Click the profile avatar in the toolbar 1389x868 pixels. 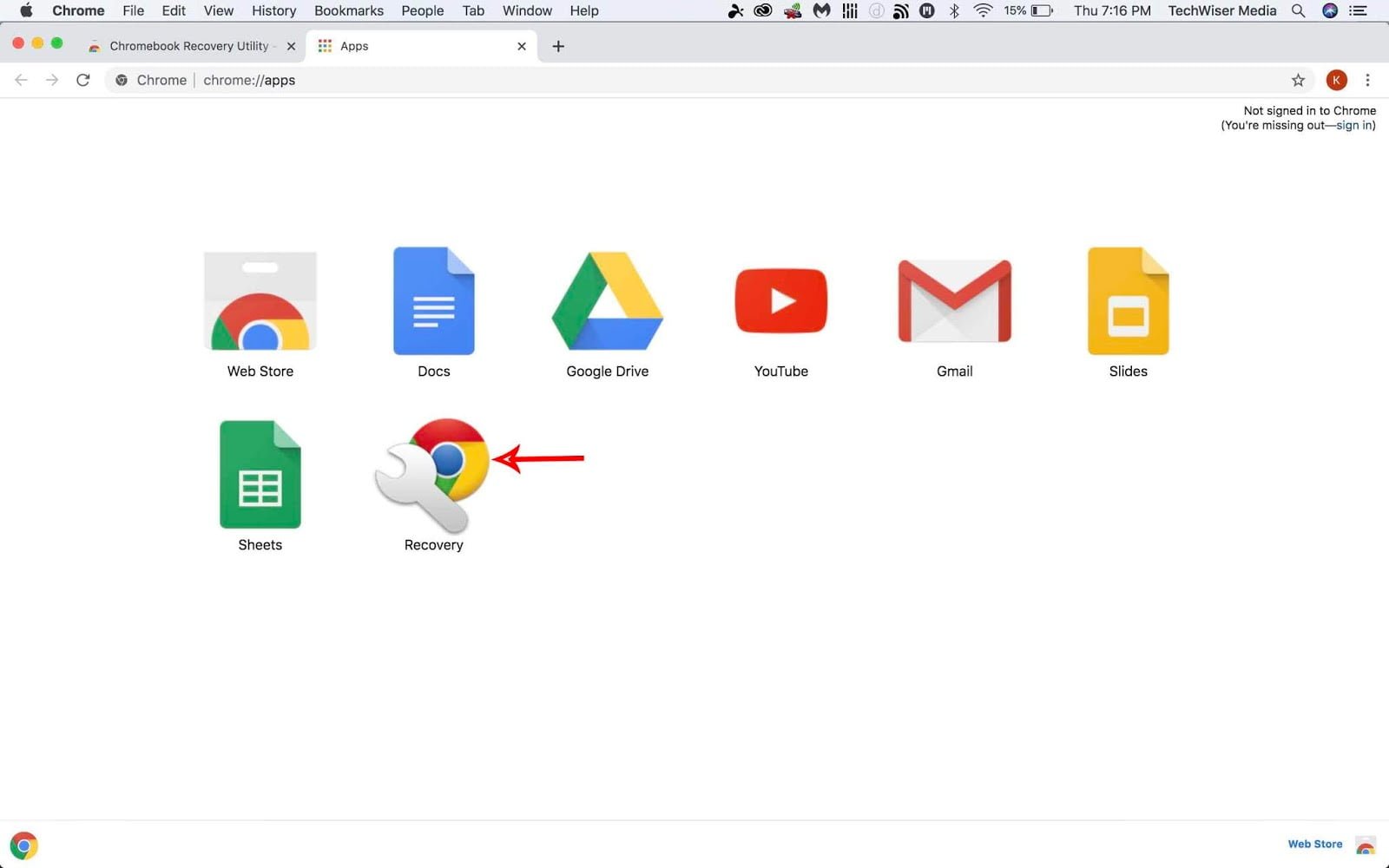pyautogui.click(x=1336, y=80)
